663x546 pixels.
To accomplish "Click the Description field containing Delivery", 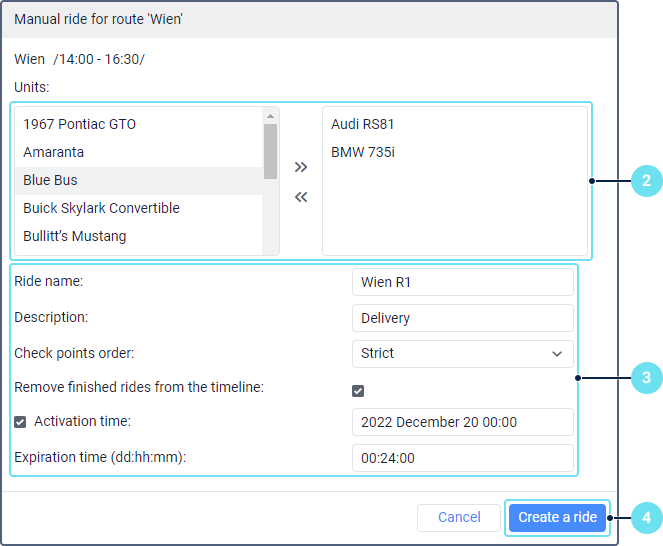I will tap(463, 318).
